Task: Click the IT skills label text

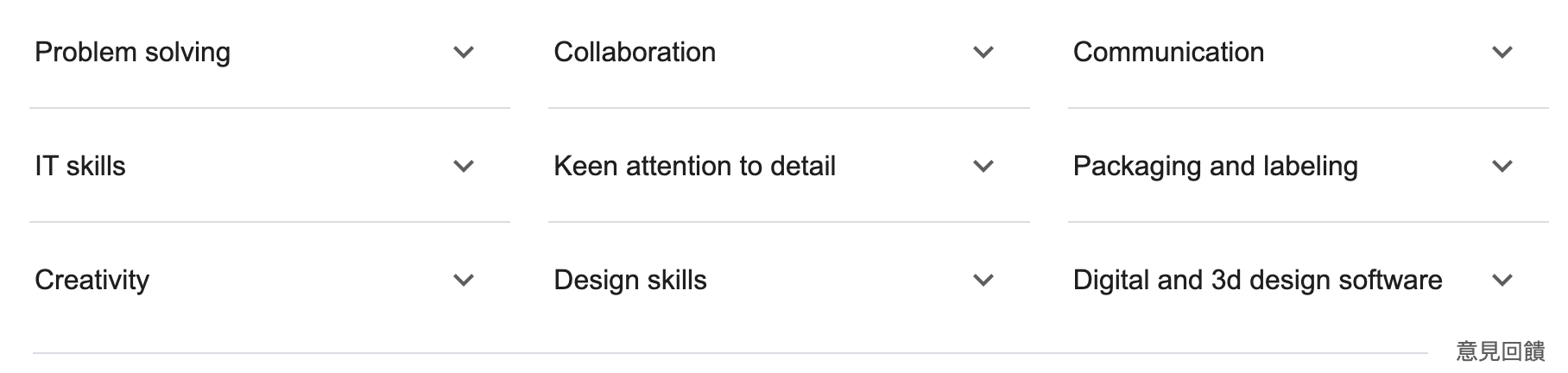Action: [80, 167]
